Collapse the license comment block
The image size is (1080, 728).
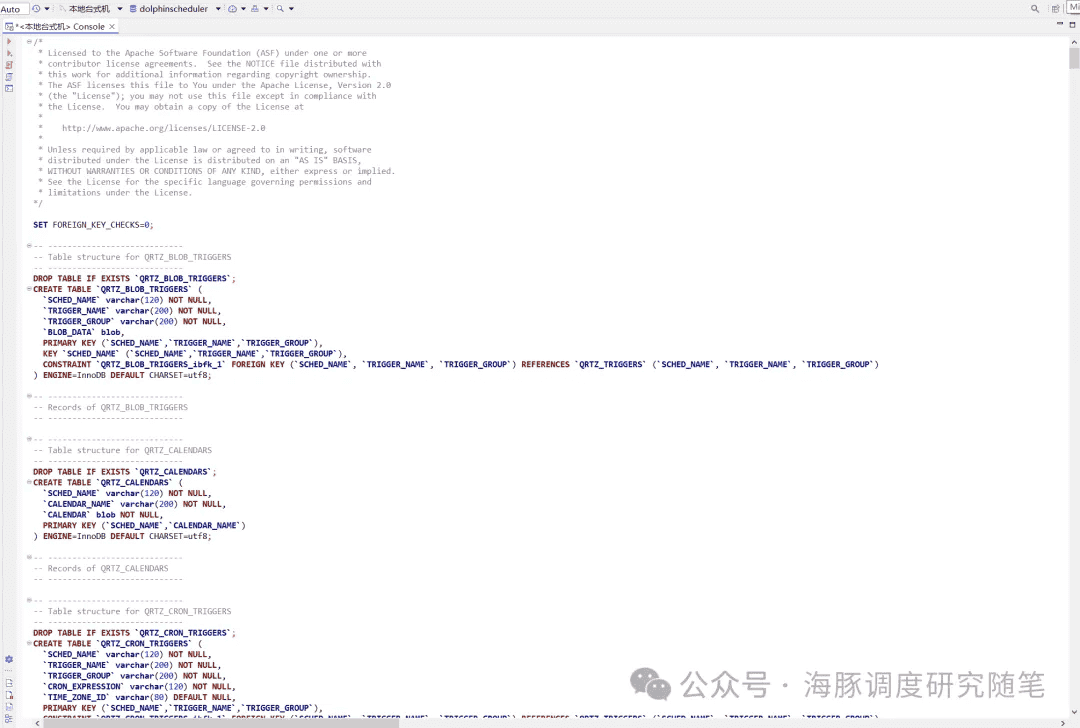click(x=29, y=42)
